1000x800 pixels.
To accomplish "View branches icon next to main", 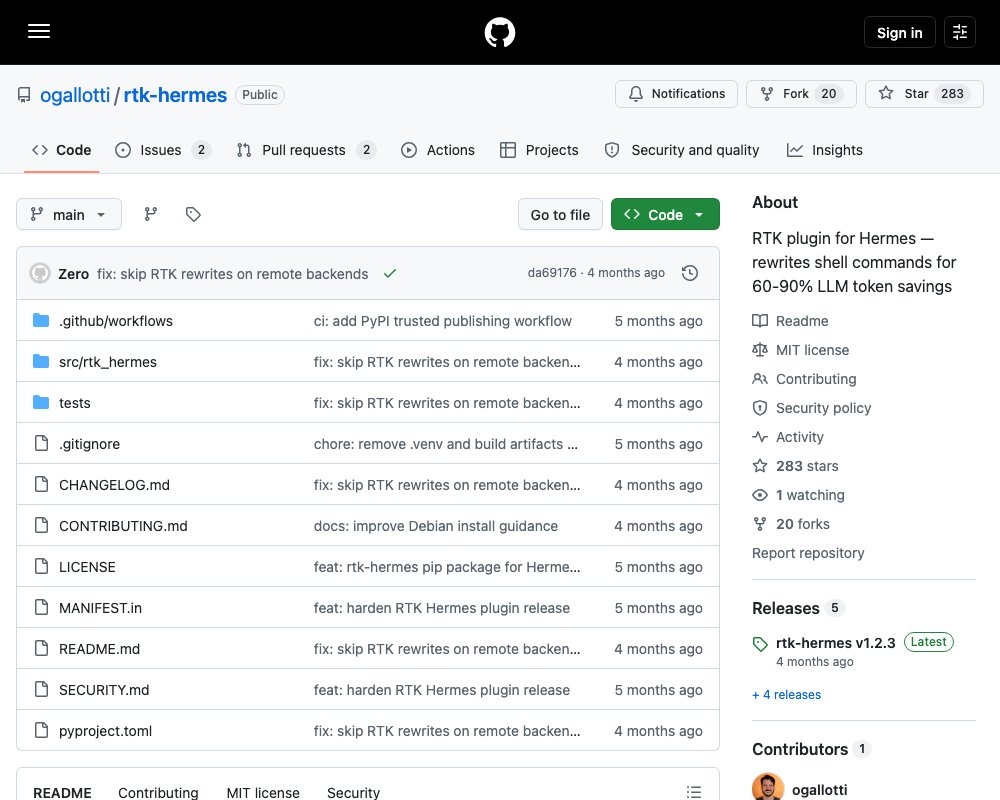I will point(151,214).
